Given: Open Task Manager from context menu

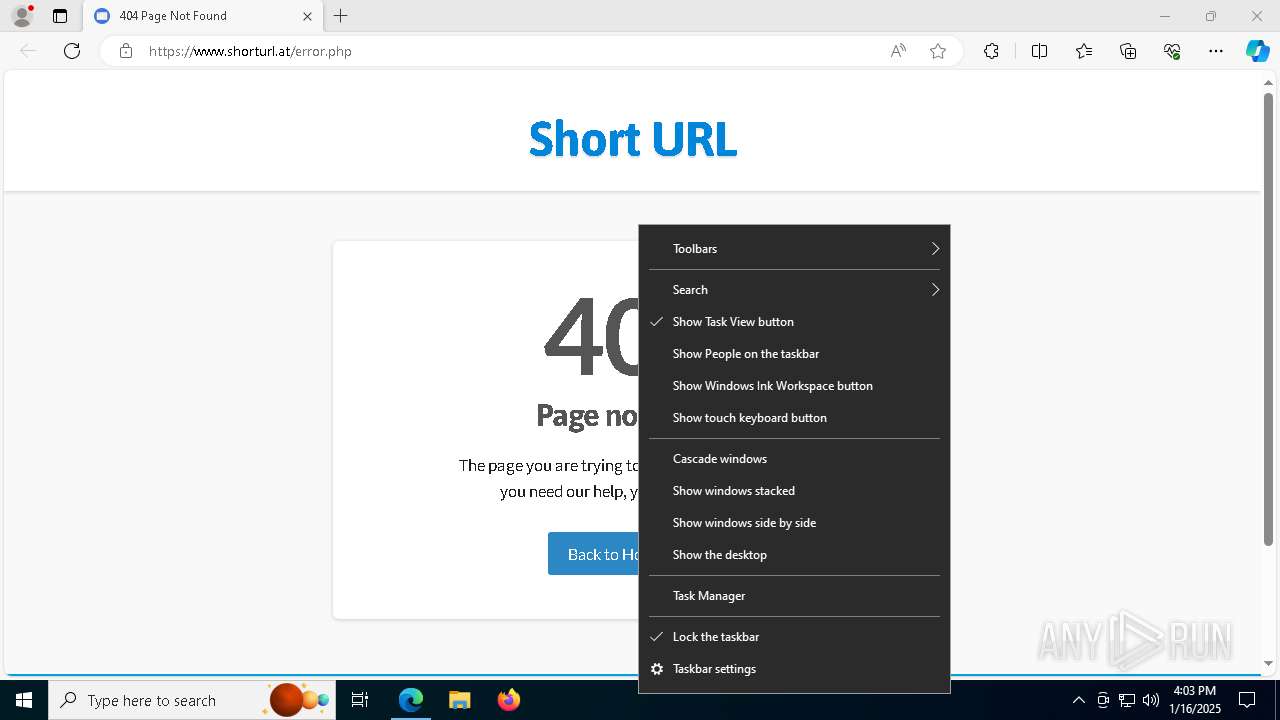Looking at the screenshot, I should pos(794,595).
